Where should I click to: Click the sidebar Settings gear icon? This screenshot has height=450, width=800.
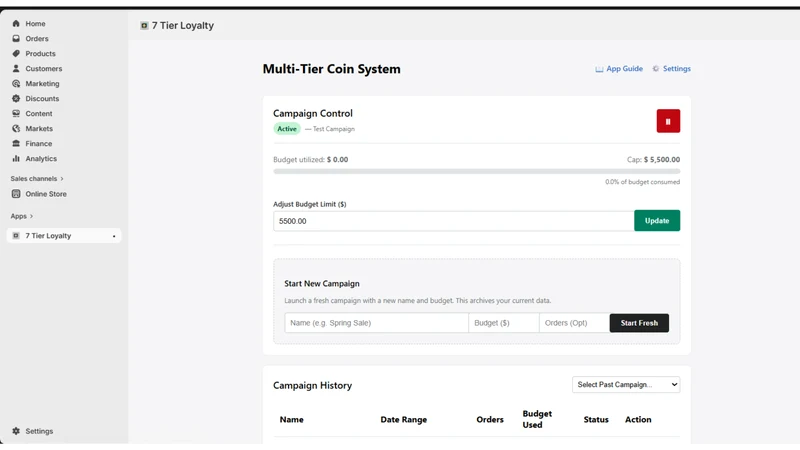pyautogui.click(x=16, y=431)
